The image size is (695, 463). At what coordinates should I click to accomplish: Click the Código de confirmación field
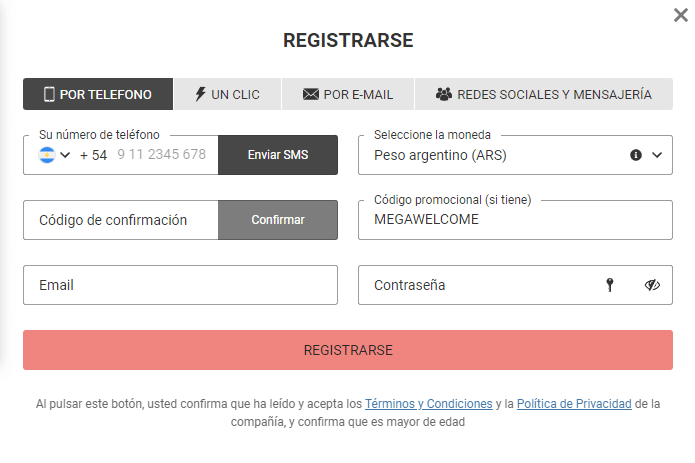pos(120,220)
